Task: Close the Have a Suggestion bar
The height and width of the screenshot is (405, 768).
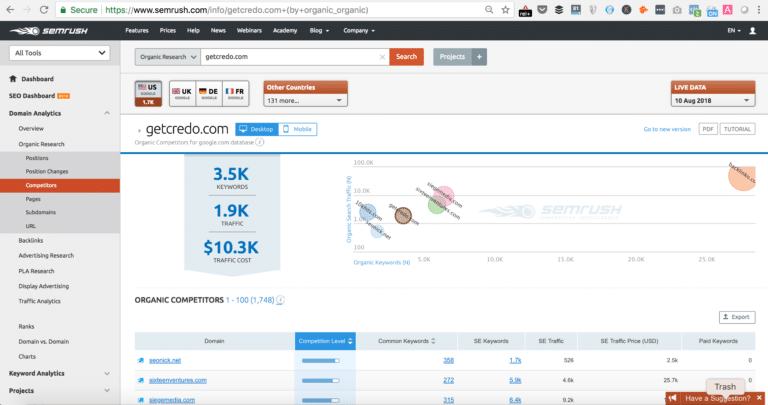Action: 760,398
